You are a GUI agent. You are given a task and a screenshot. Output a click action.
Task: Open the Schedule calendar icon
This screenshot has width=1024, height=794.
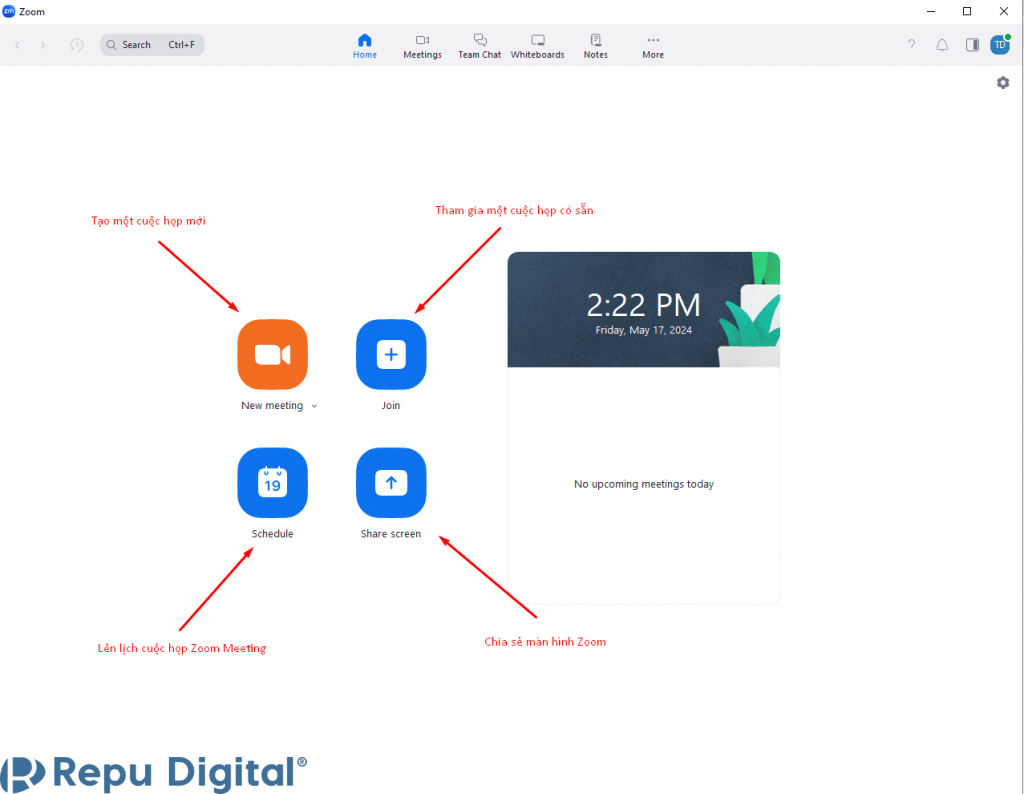click(x=272, y=483)
